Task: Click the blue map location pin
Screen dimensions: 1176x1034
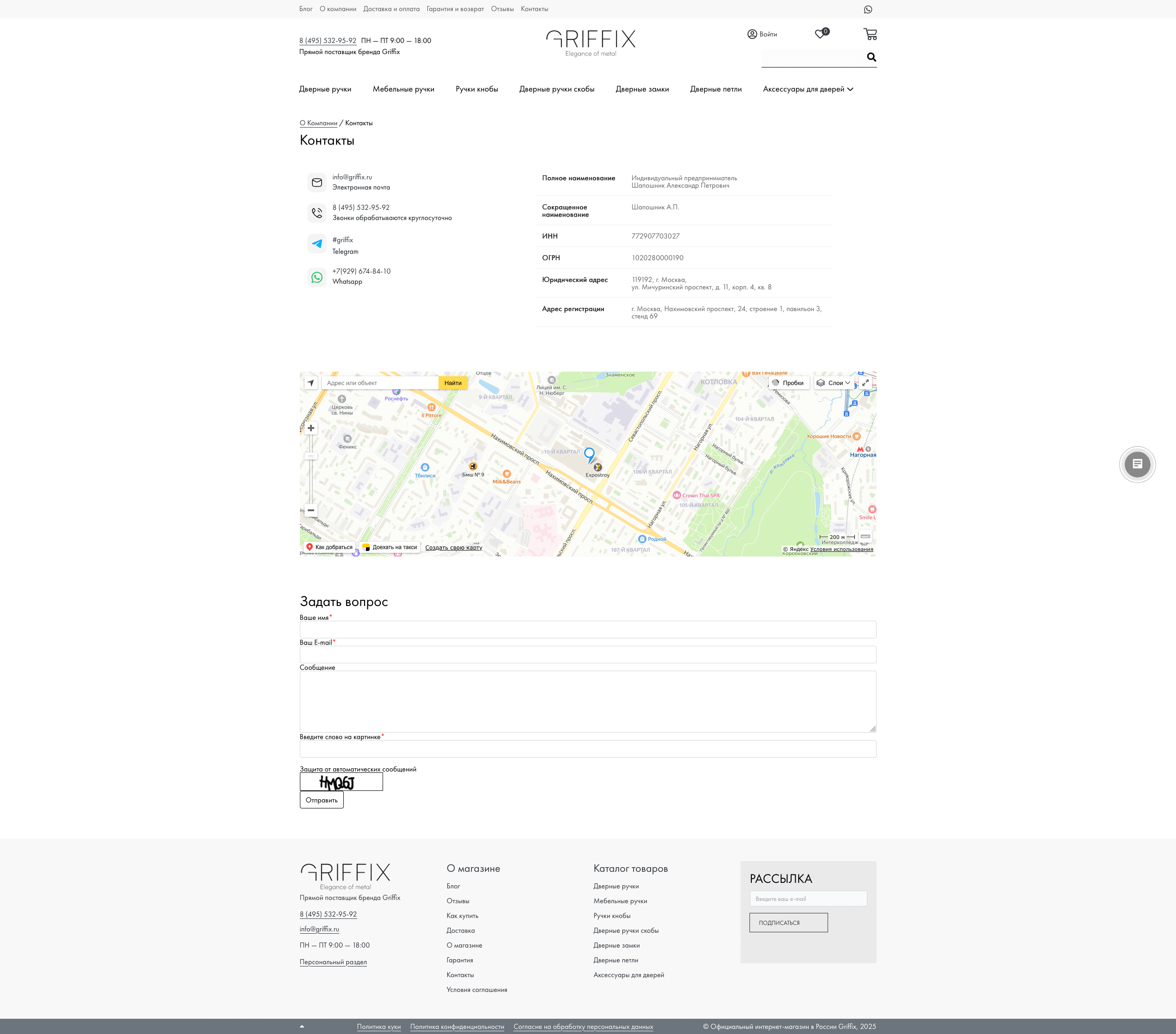Action: (x=589, y=455)
